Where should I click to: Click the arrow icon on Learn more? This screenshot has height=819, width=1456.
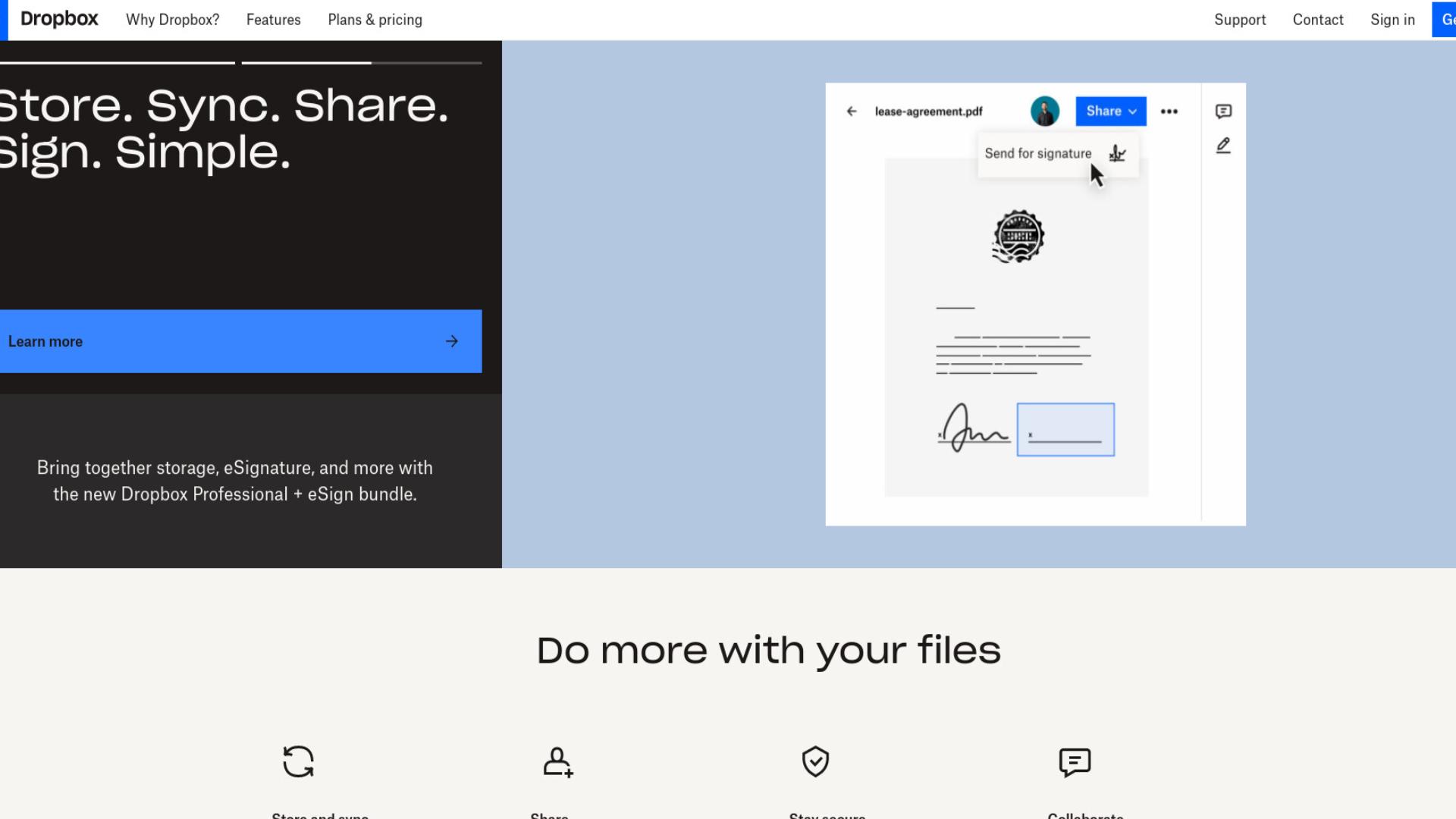pos(452,341)
